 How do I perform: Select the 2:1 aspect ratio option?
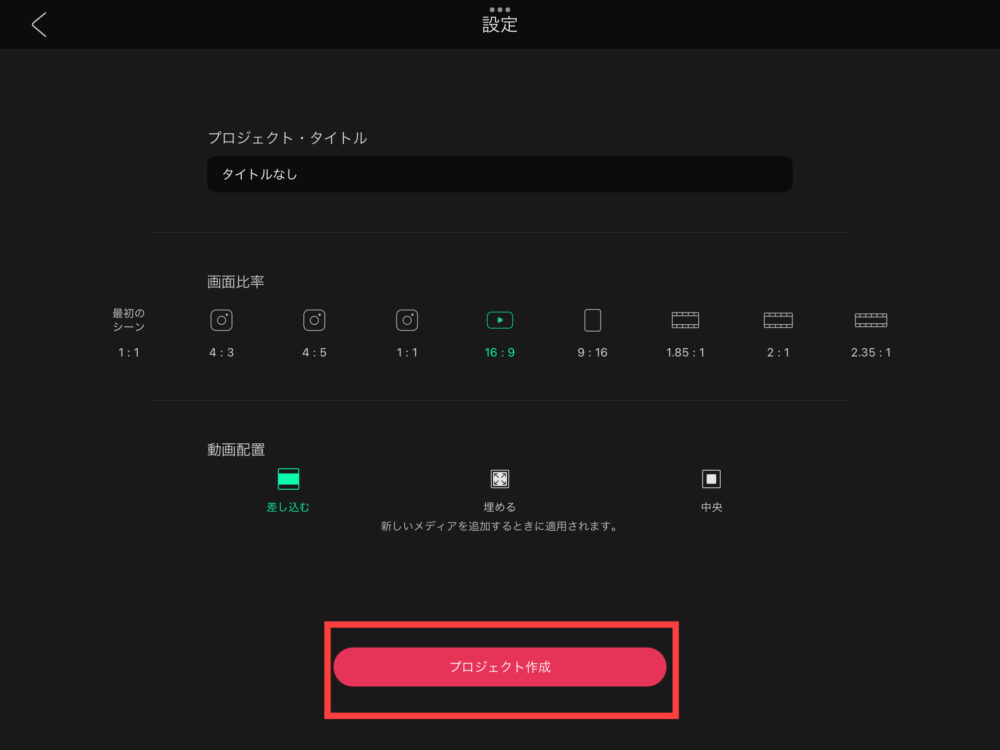coord(777,320)
